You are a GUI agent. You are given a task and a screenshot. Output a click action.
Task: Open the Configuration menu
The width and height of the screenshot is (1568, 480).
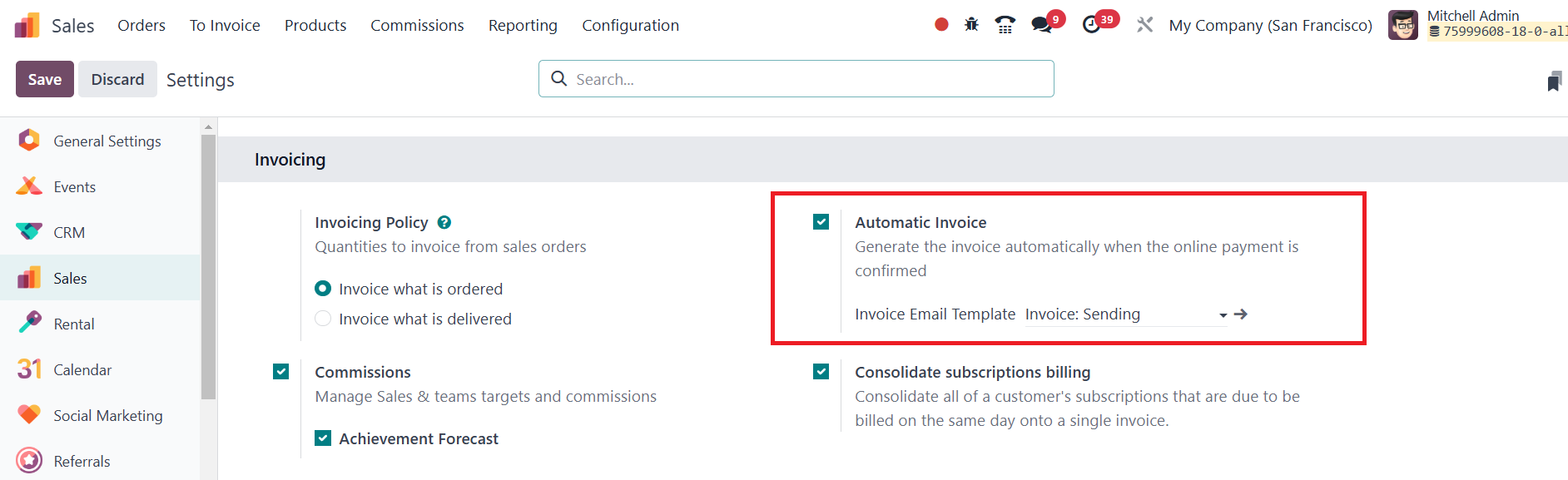point(630,25)
